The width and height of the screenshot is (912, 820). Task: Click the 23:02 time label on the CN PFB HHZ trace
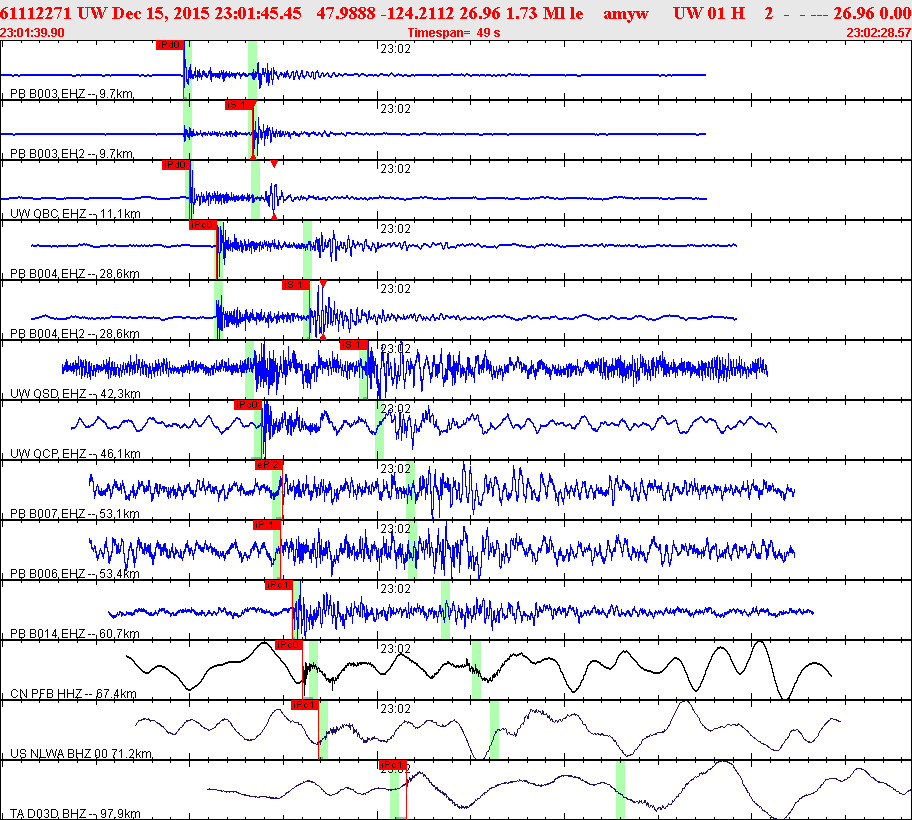click(x=396, y=648)
